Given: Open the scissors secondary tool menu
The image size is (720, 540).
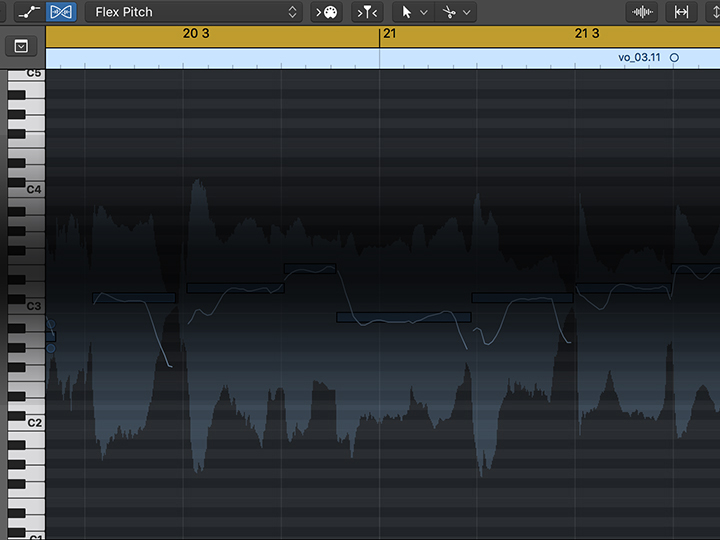Looking at the screenshot, I should tap(456, 12).
